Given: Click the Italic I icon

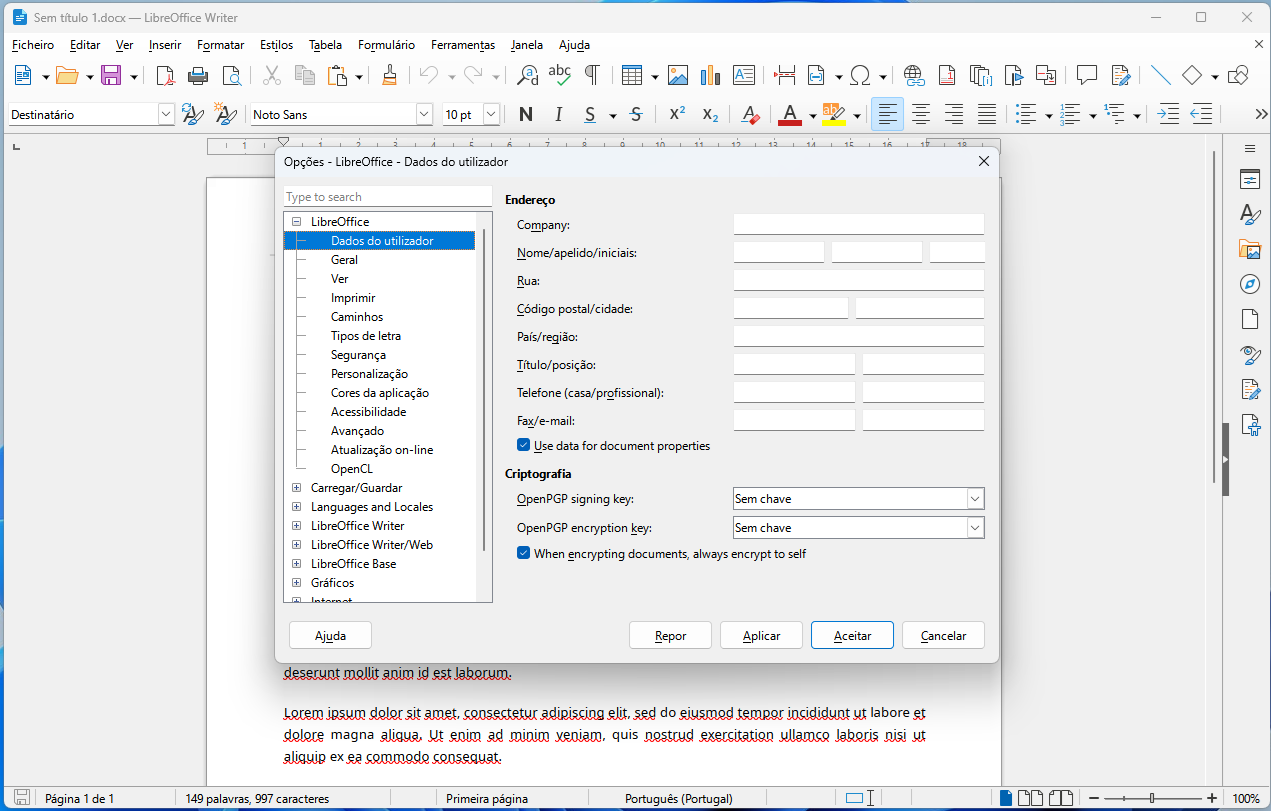Looking at the screenshot, I should click(x=558, y=115).
